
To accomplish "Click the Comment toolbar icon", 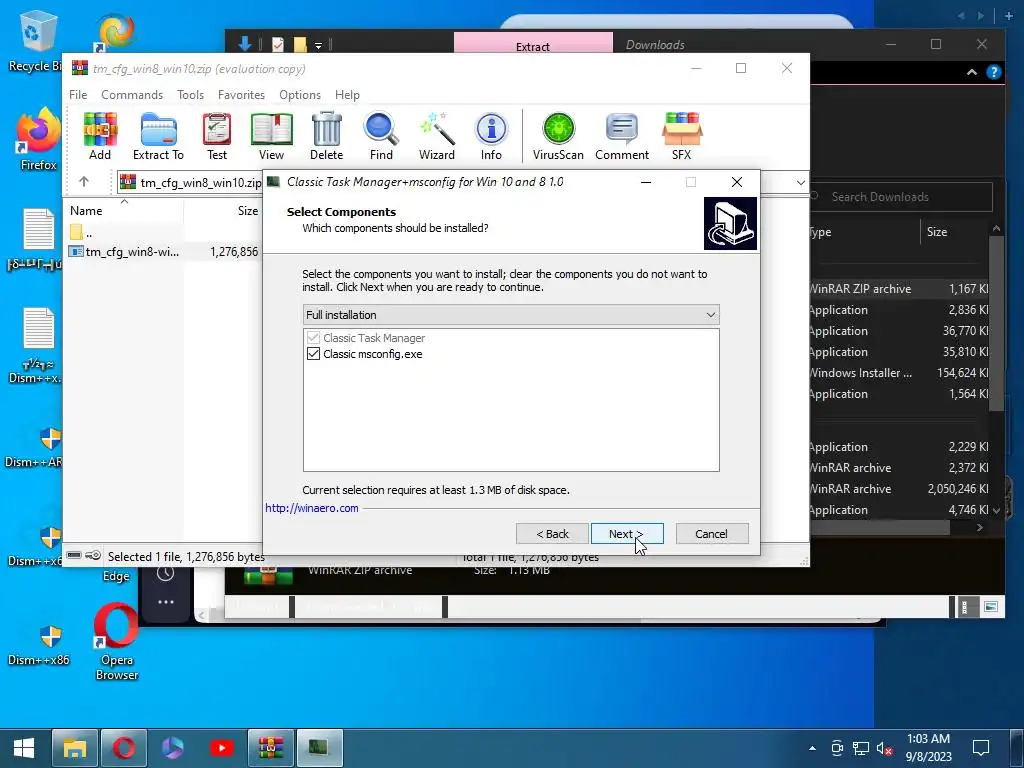I will coord(622,136).
